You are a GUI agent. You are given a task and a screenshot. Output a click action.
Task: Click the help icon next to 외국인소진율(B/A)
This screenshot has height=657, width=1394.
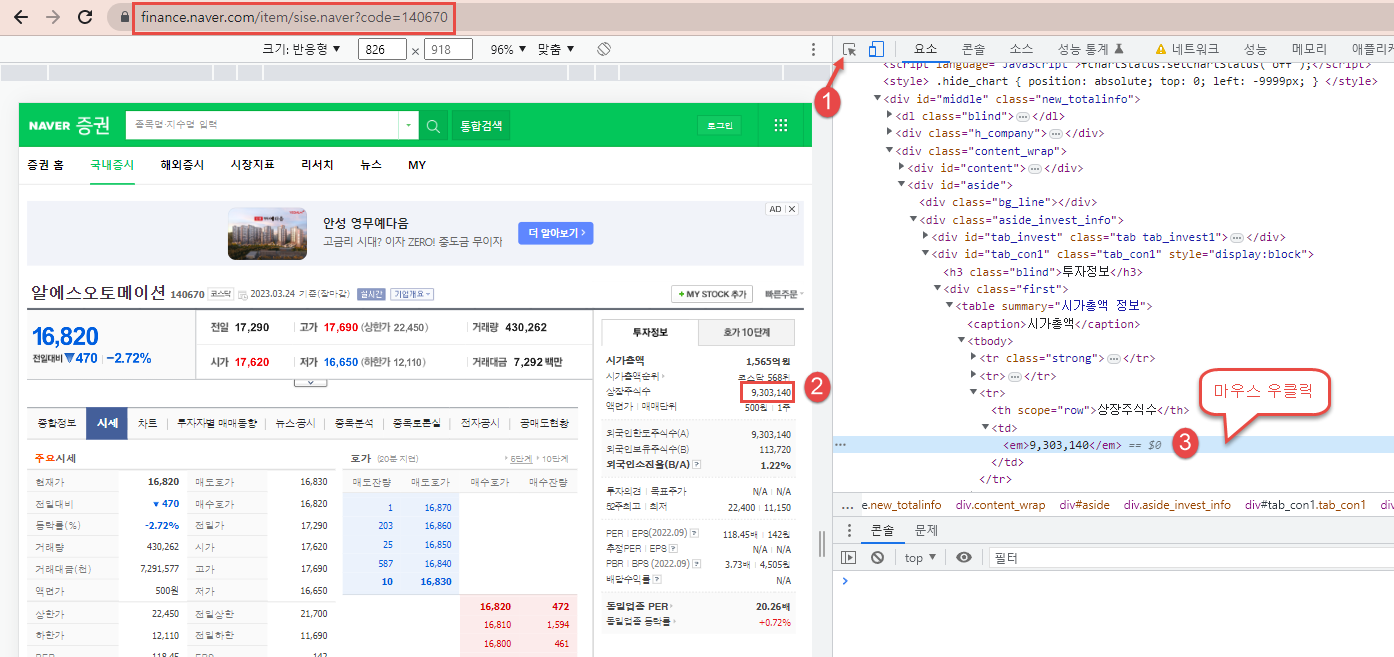[696, 464]
